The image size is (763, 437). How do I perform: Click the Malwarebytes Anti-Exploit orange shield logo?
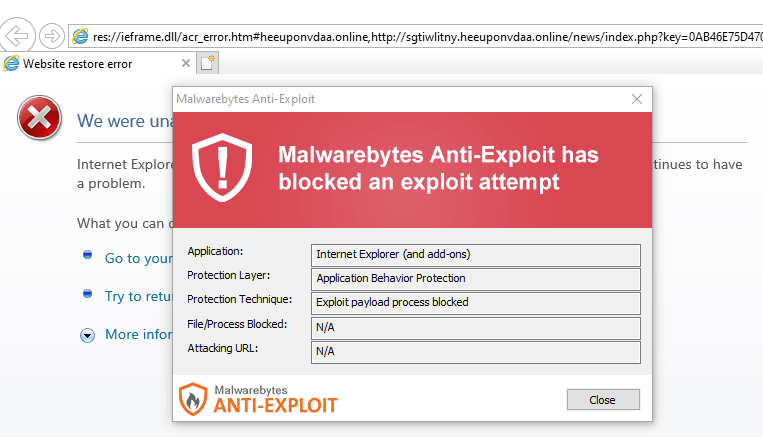click(192, 399)
